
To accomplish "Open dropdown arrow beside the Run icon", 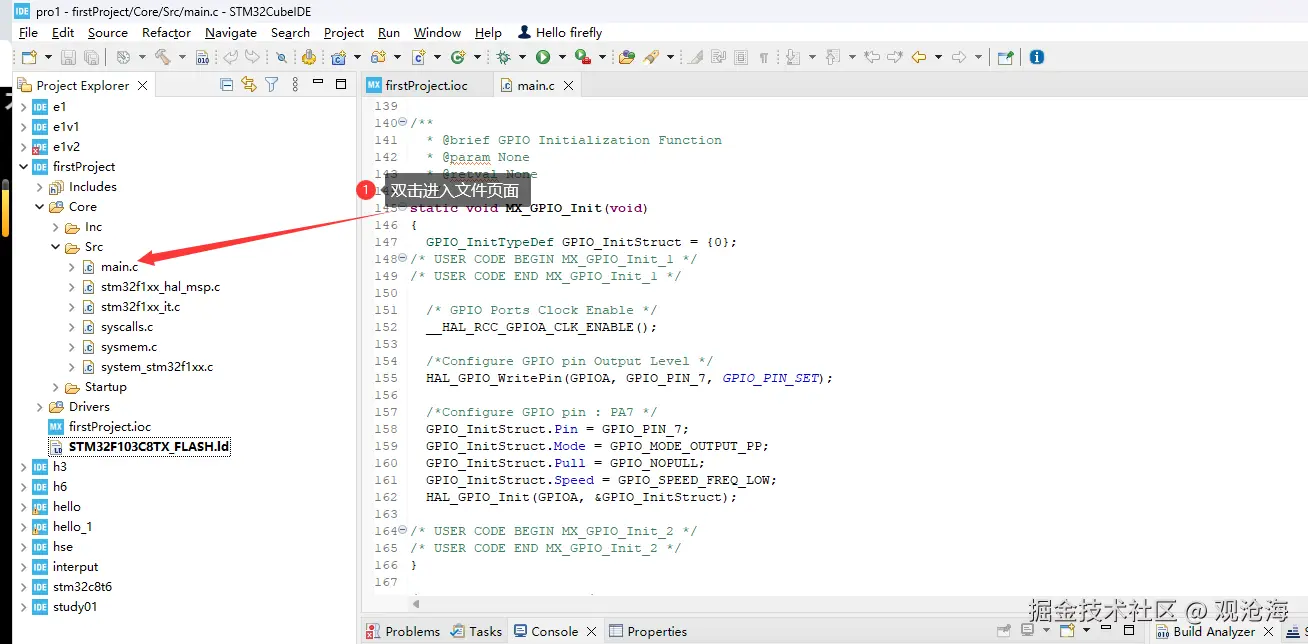I will 562,58.
